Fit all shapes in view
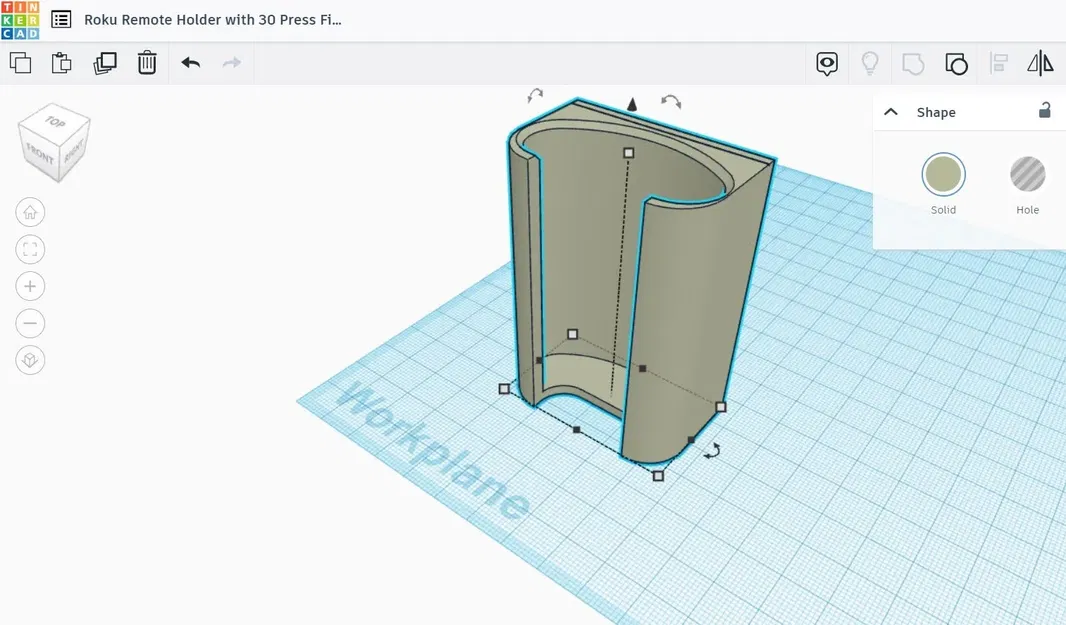 (x=30, y=250)
